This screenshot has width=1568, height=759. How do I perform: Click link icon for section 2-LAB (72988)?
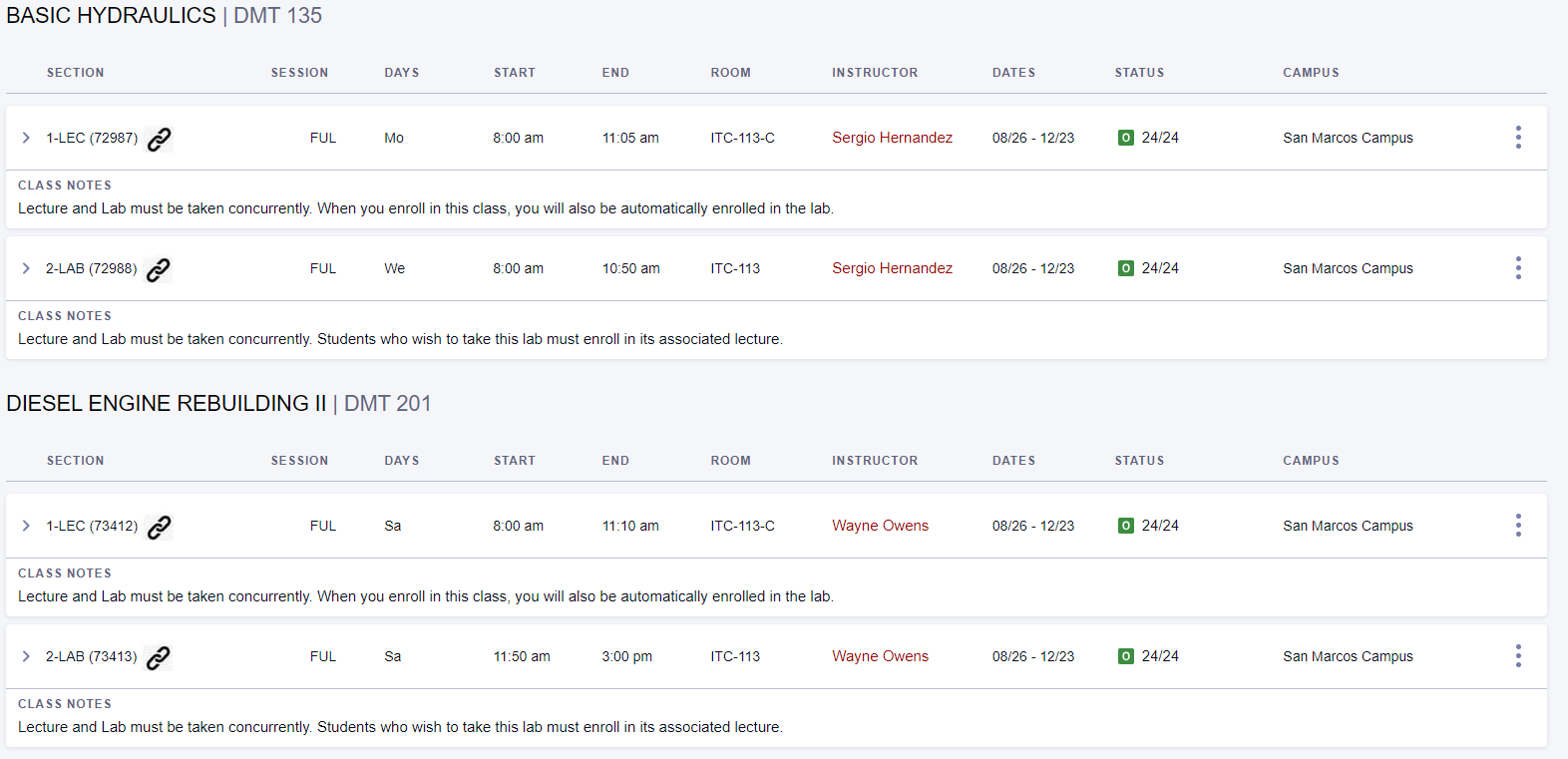point(158,269)
